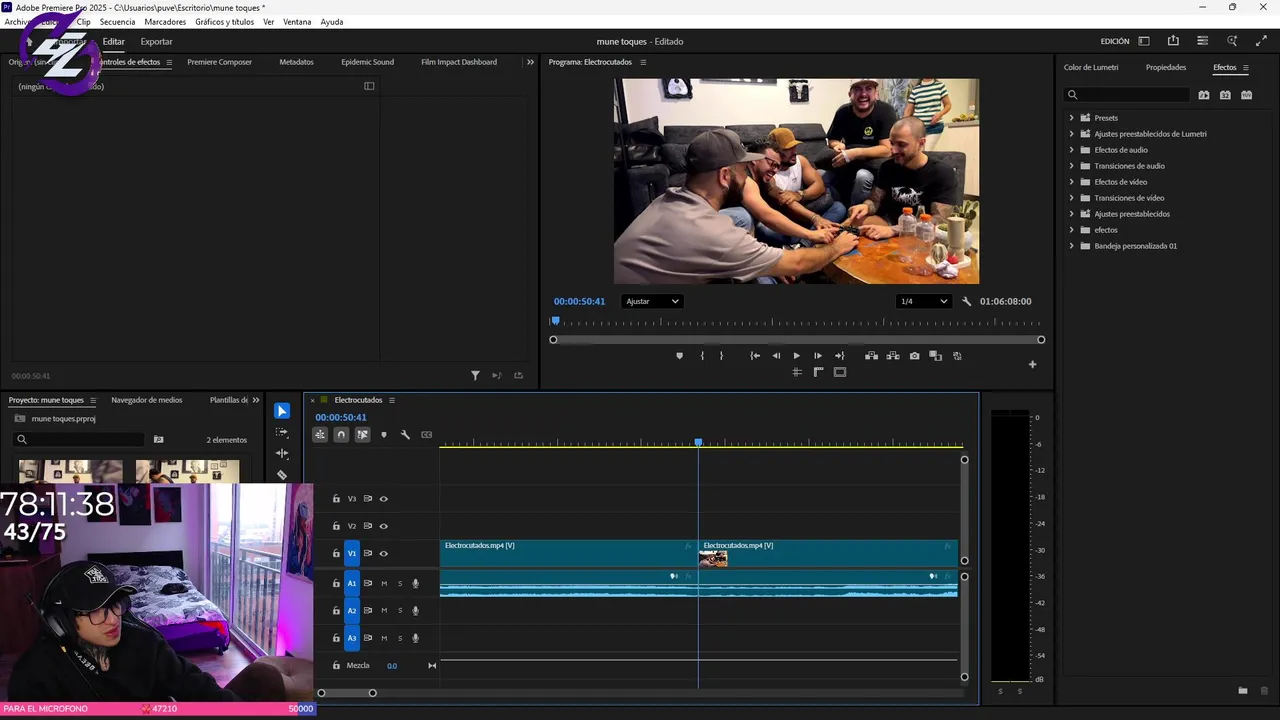Switch to the Metadatos tab
Screen dimensions: 1280x720
pos(296,62)
